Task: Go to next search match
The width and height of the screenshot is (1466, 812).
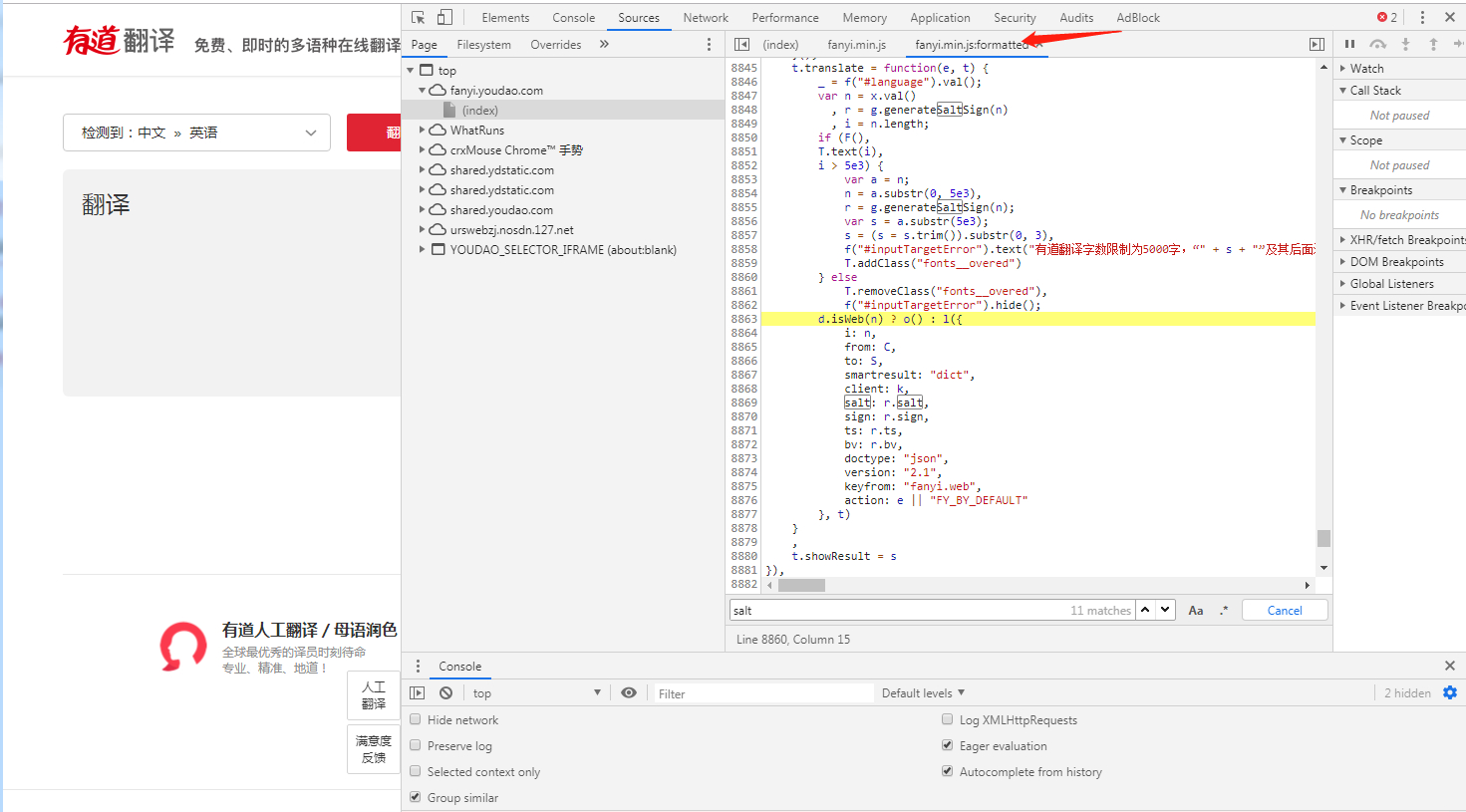Action: [x=1165, y=610]
